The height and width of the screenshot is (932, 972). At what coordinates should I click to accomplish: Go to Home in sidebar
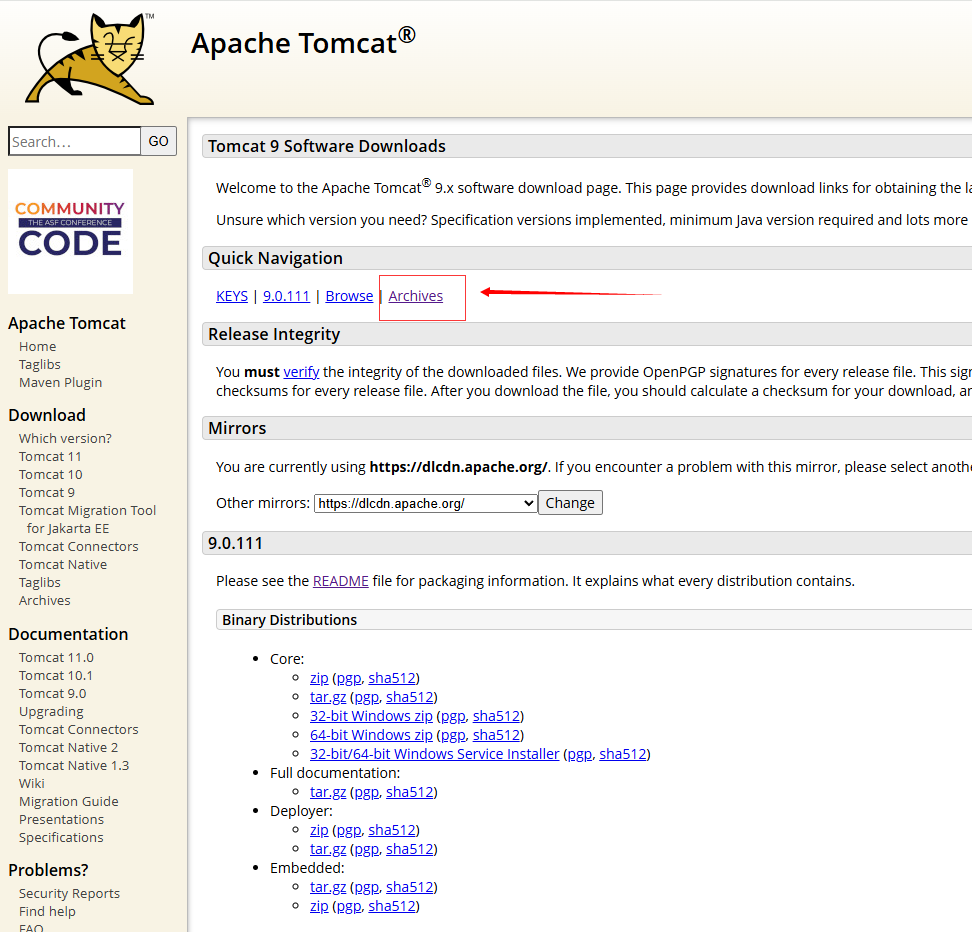pyautogui.click(x=38, y=347)
